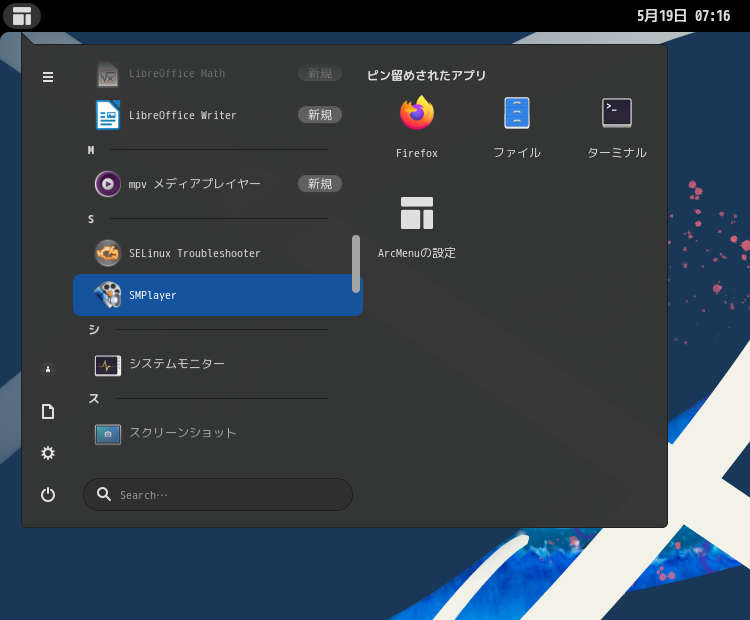The image size is (750, 620).
Task: Select the SMPlayer label text
Action: pyautogui.click(x=153, y=295)
